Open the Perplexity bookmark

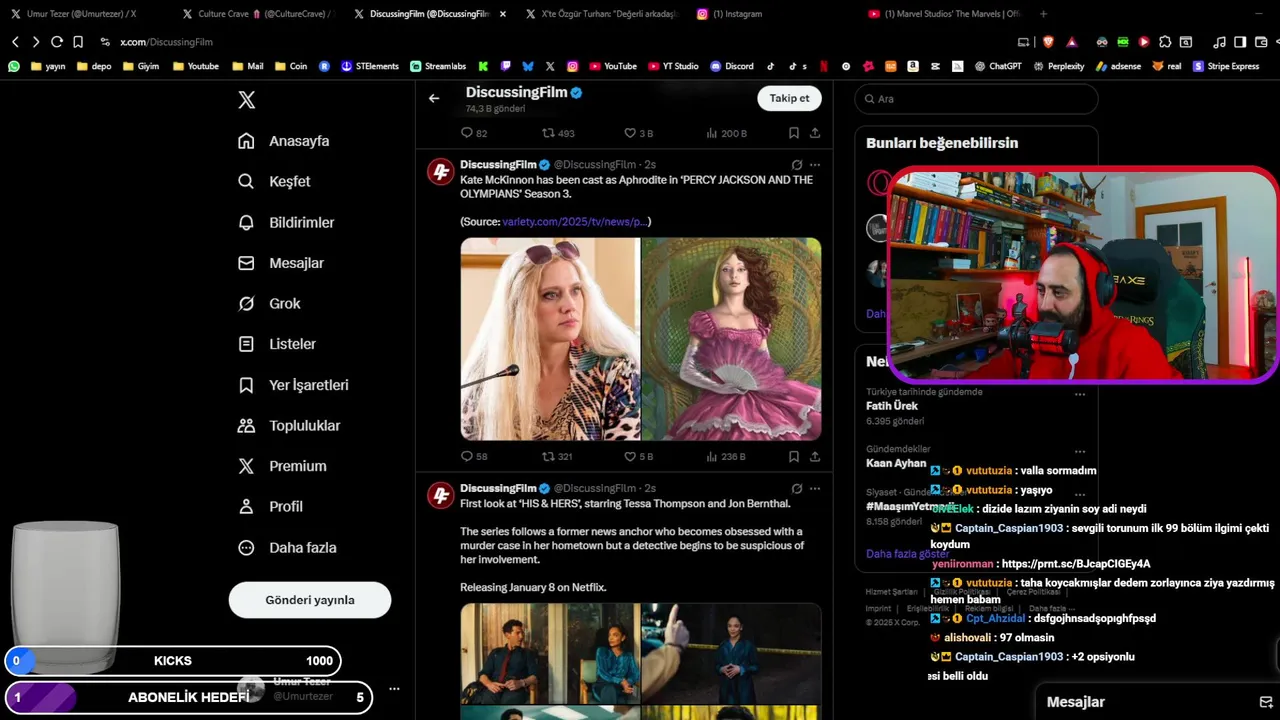pos(1059,66)
